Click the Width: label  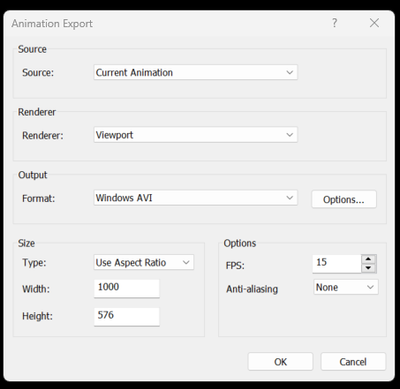click(x=36, y=289)
